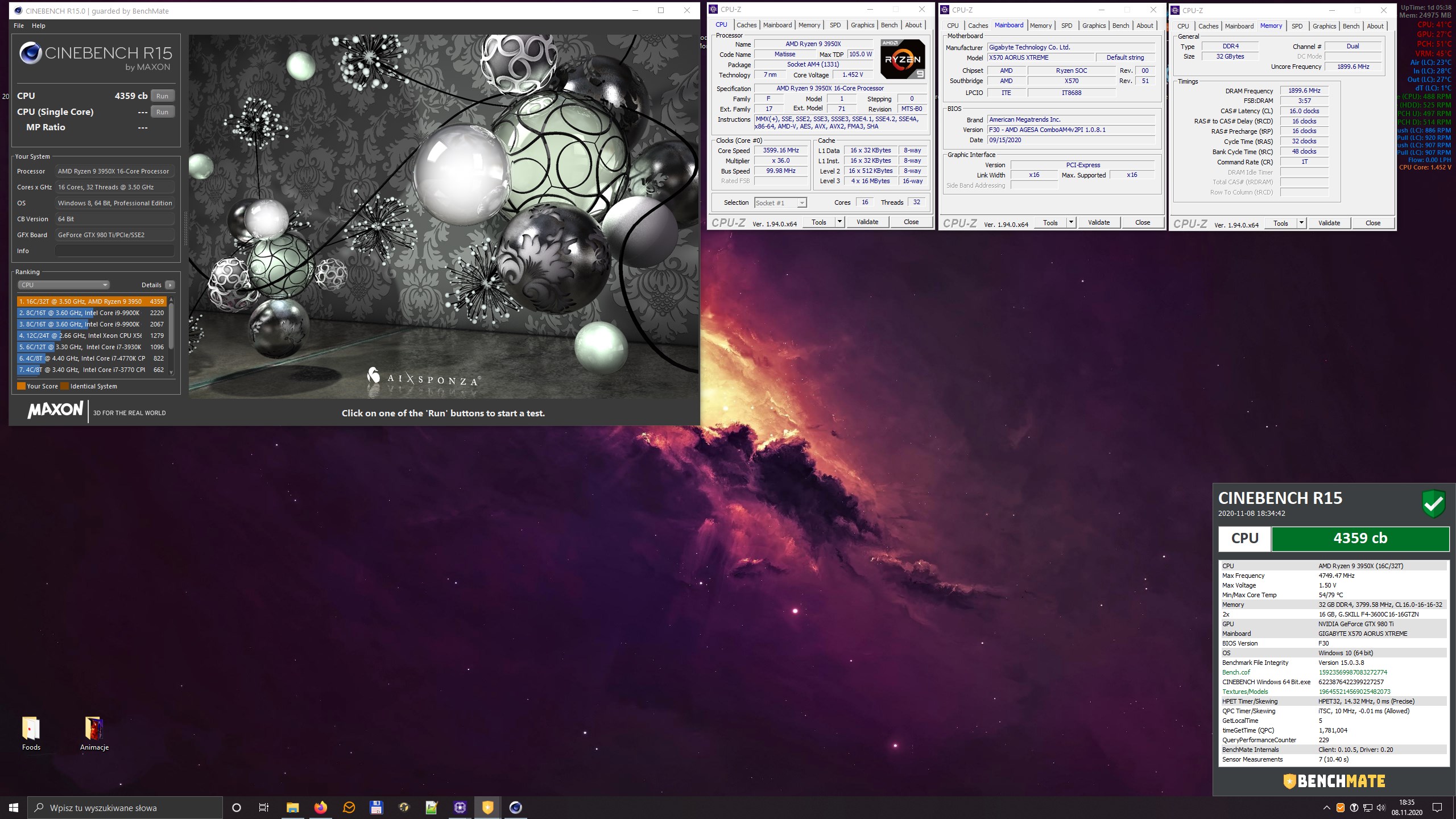Switch to About tab in second CPU-Z window
This screenshot has height=819, width=1456.
click(x=1145, y=26)
